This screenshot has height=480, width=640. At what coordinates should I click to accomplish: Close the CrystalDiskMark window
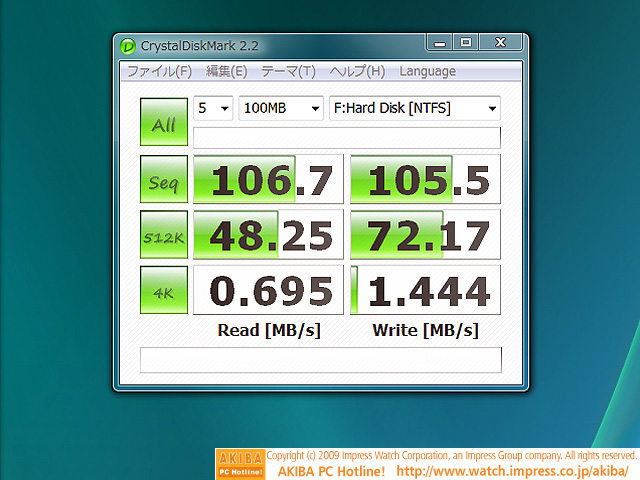tap(500, 42)
